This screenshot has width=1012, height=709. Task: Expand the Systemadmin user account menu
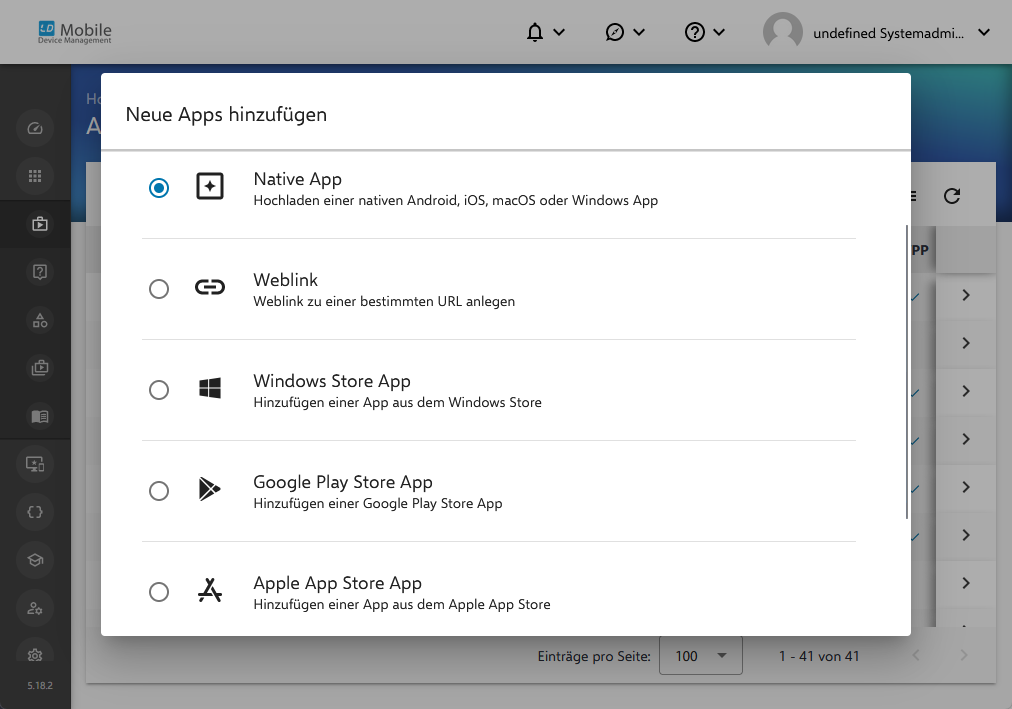pos(984,32)
